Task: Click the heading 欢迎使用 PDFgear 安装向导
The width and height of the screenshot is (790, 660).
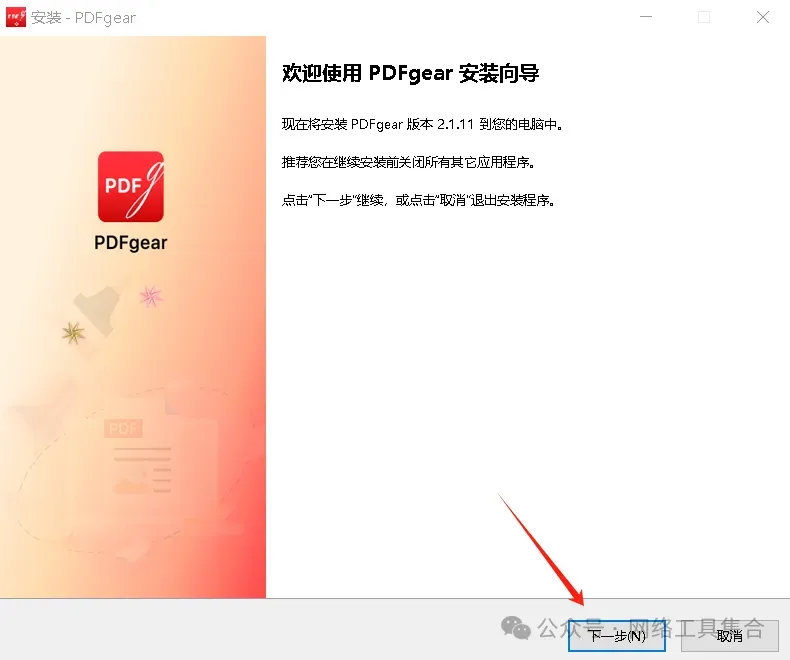Action: (x=410, y=73)
